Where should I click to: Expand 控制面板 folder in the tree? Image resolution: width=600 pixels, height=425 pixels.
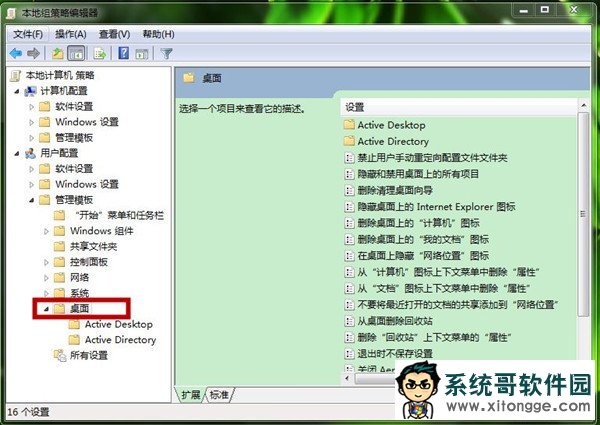point(46,262)
